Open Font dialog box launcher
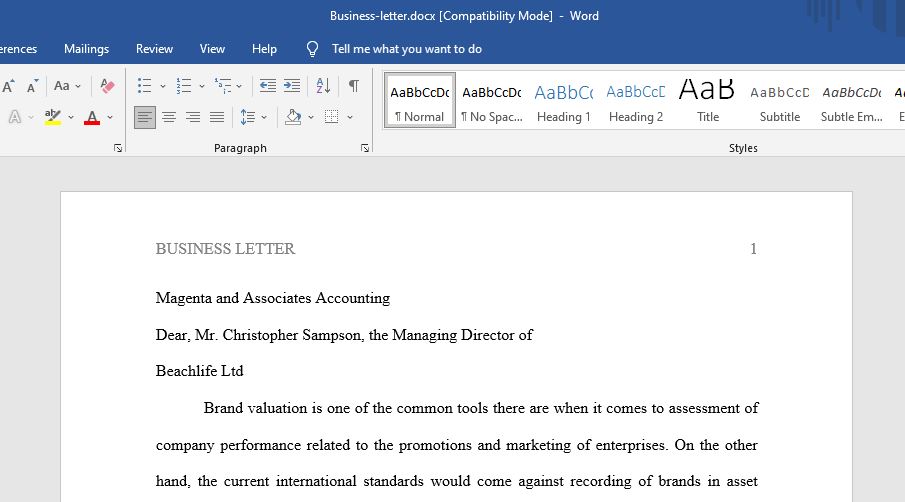Image resolution: width=905 pixels, height=502 pixels. pyautogui.click(x=118, y=148)
